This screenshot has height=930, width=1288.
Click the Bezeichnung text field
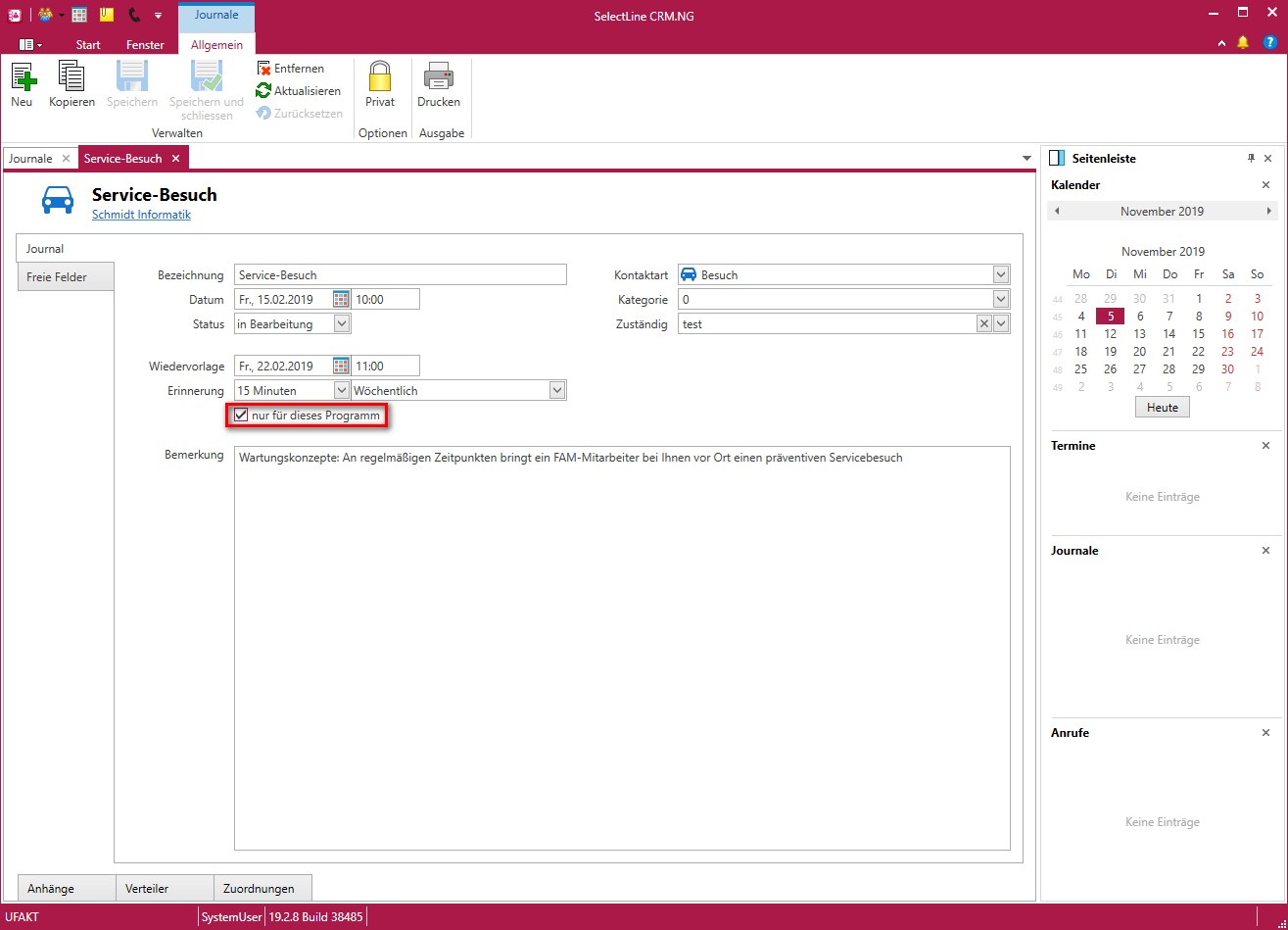pos(401,274)
